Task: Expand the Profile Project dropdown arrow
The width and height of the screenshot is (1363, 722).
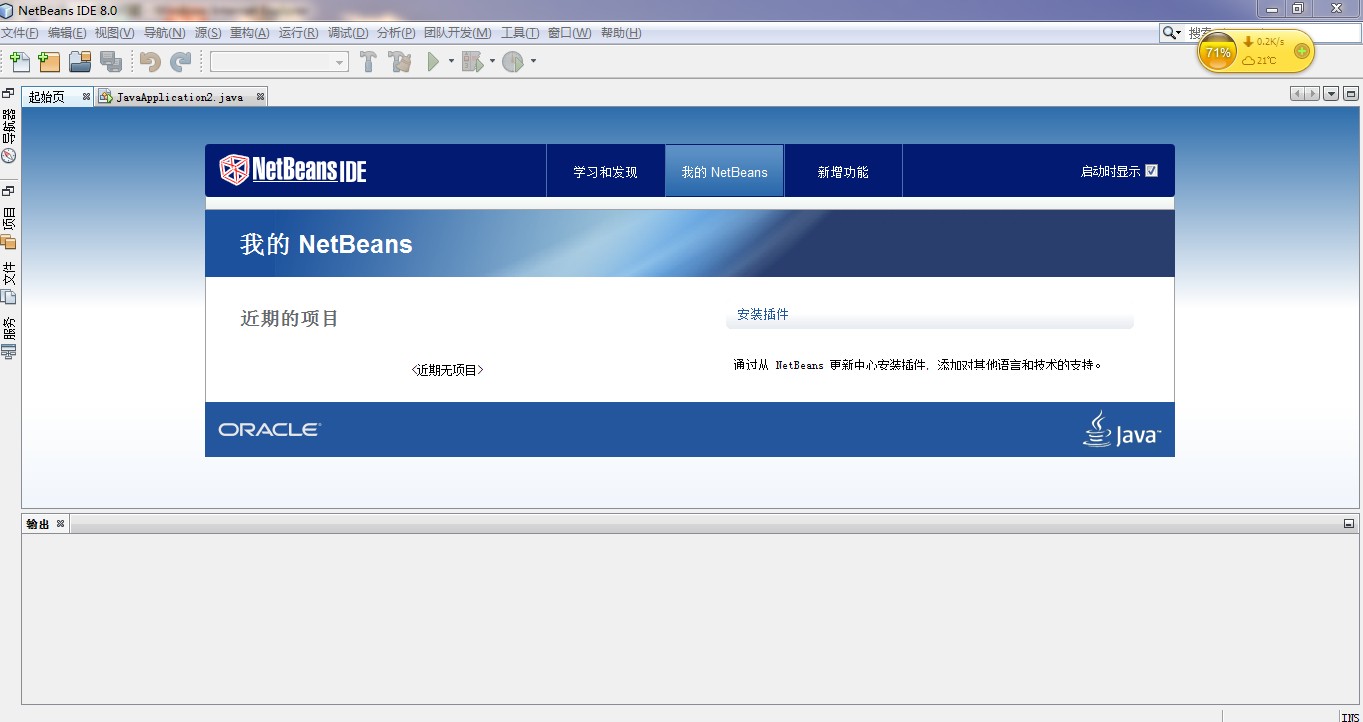Action: (533, 62)
